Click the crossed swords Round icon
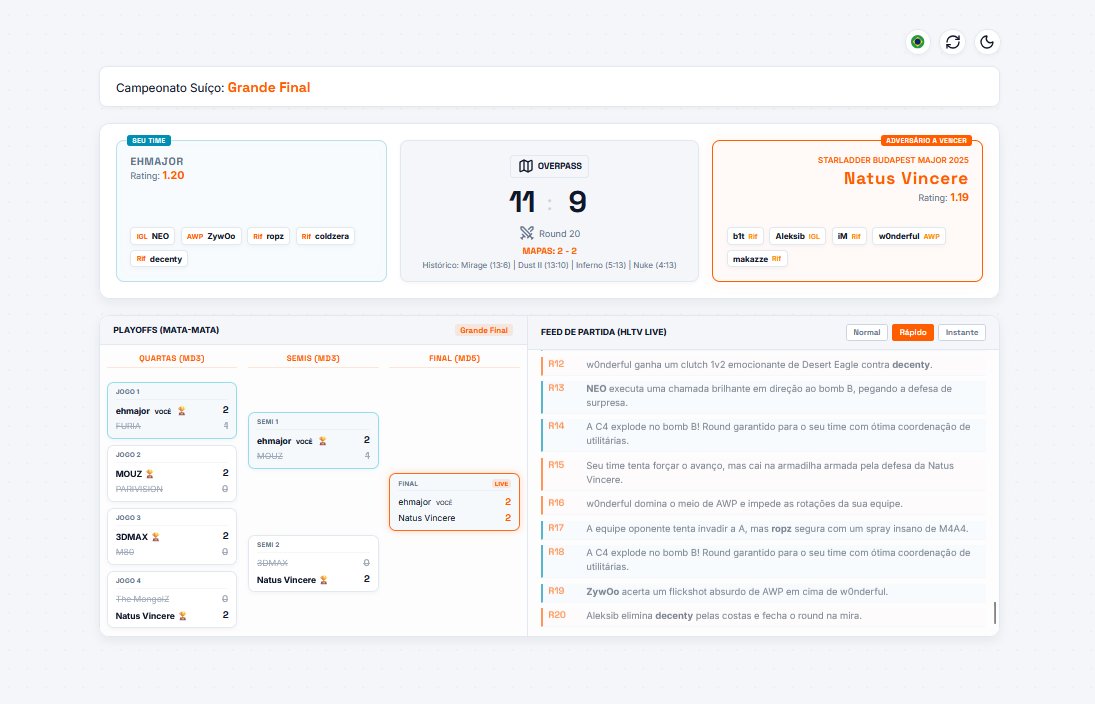The image size is (1095, 704). click(x=527, y=233)
